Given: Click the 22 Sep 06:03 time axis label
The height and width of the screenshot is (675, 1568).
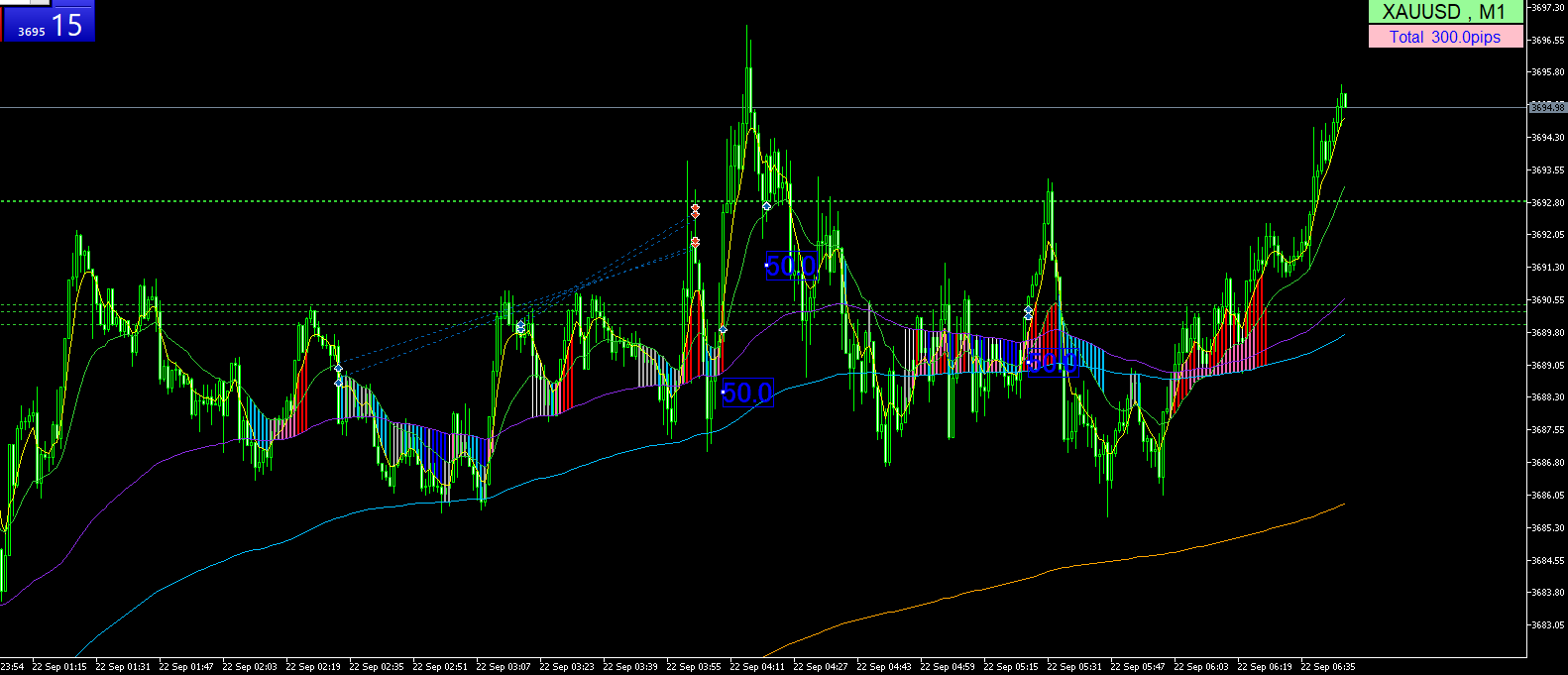Looking at the screenshot, I should pos(1201,667).
